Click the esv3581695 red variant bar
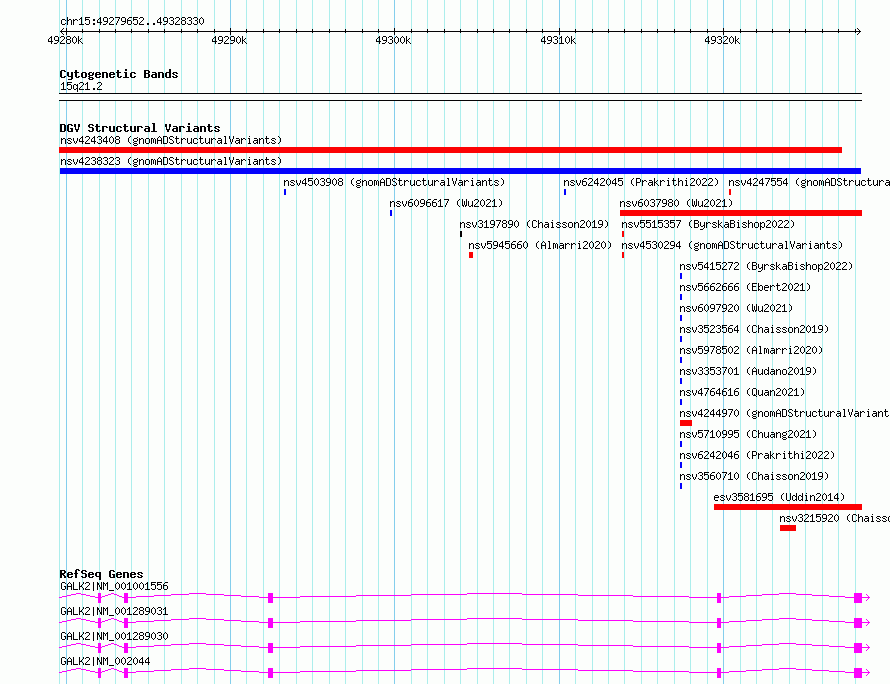 (x=788, y=507)
